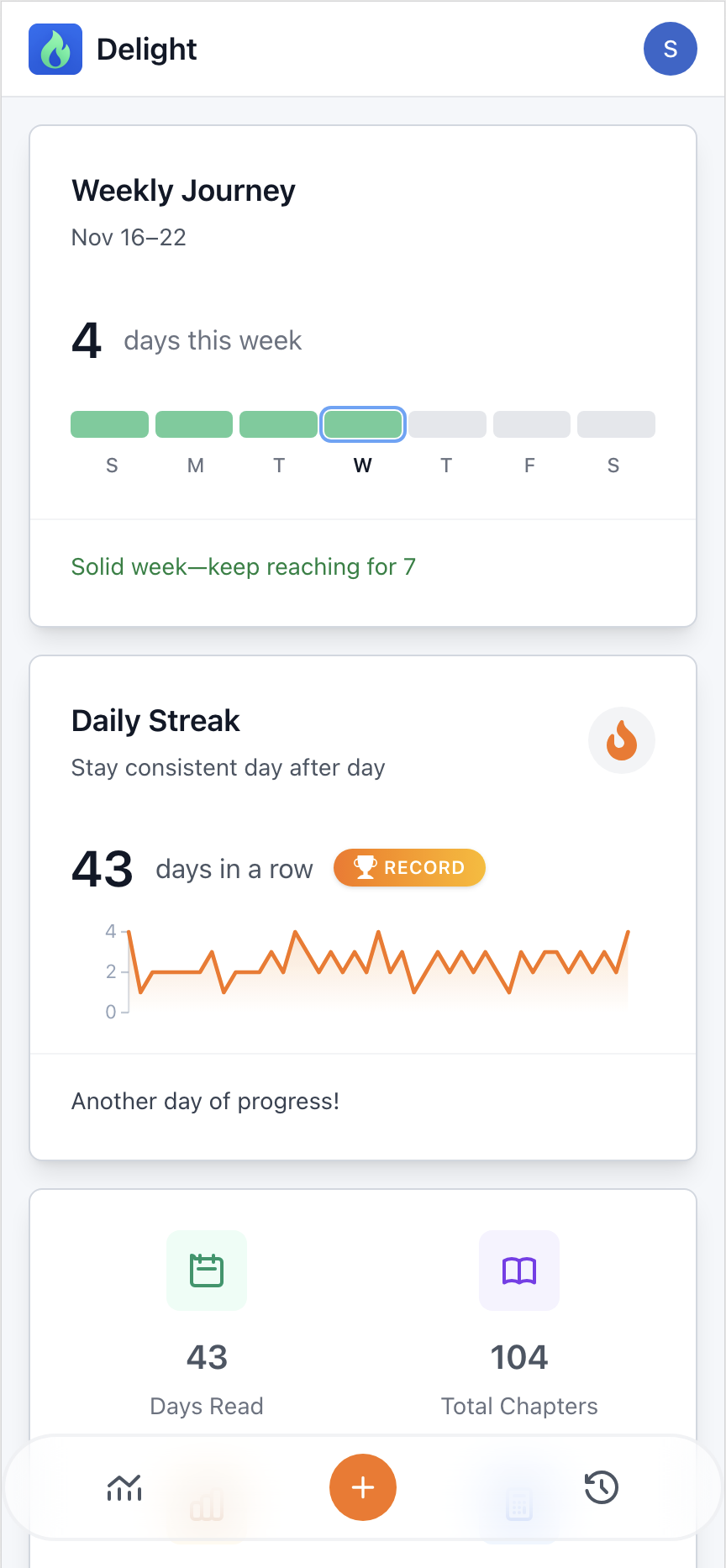The width and height of the screenshot is (726, 1568).
Task: Tap the orange plus button
Action: pyautogui.click(x=362, y=1487)
